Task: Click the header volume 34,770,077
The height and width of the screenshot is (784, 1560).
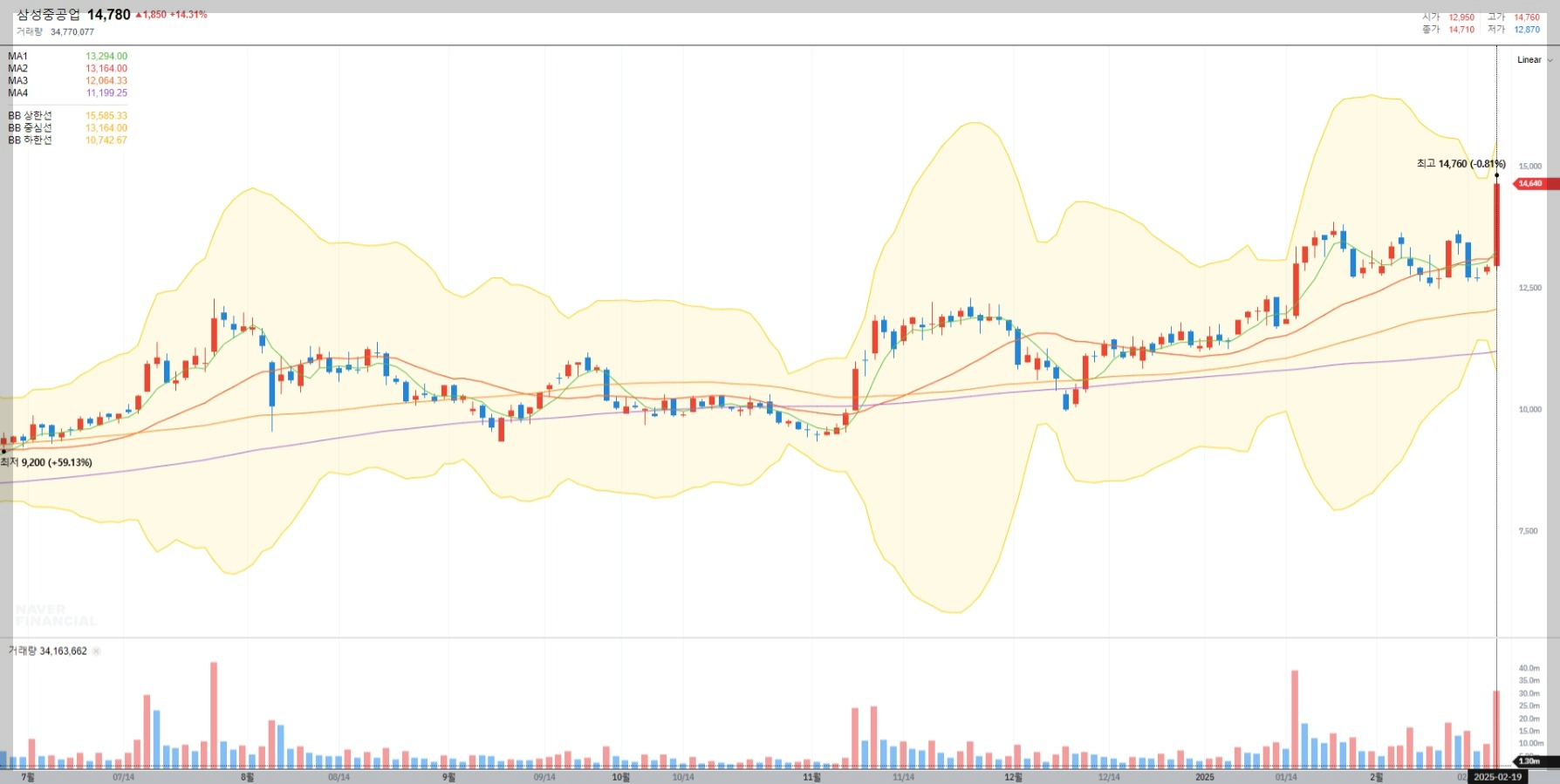Action: coord(72,32)
